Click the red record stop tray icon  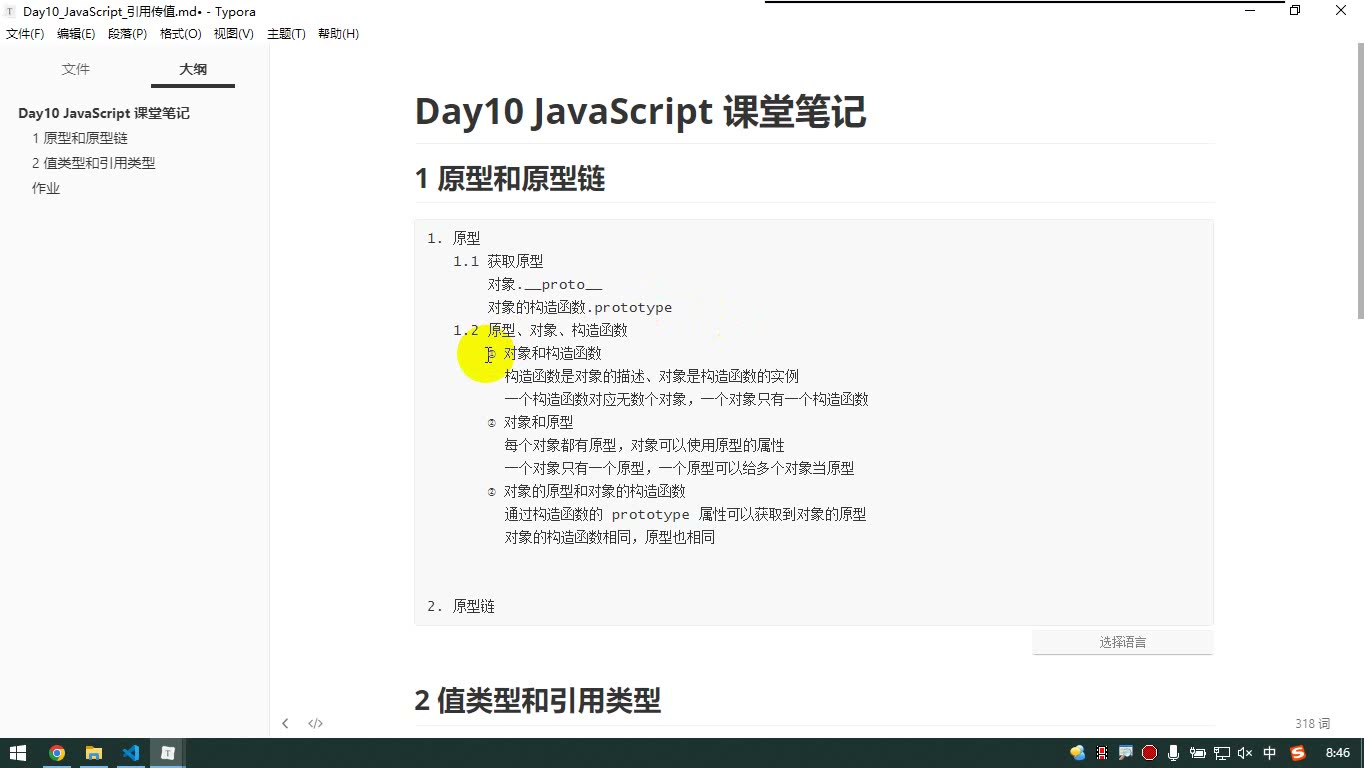click(x=1149, y=753)
